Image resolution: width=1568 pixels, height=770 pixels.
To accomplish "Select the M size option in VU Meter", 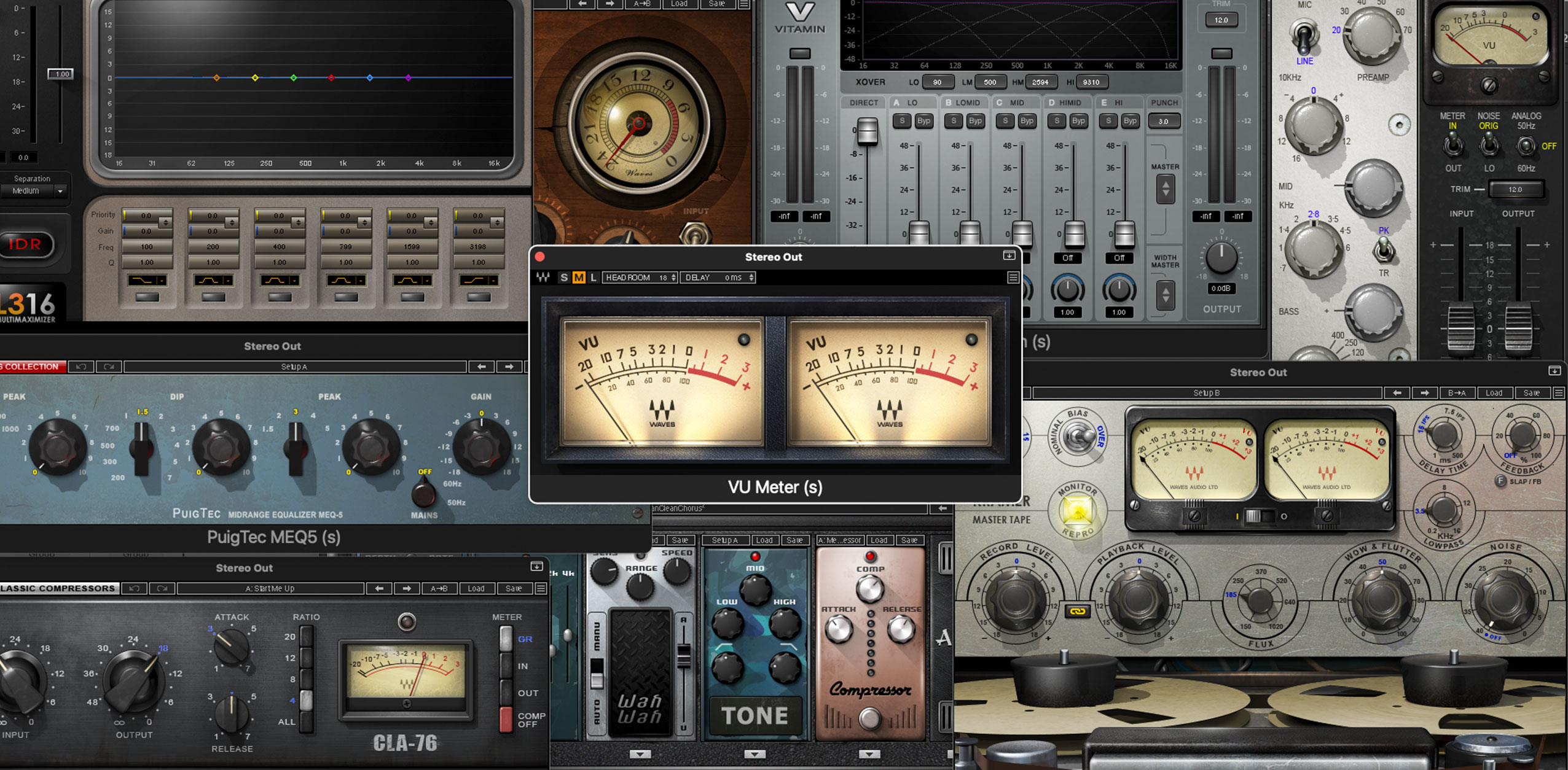I will 578,278.
